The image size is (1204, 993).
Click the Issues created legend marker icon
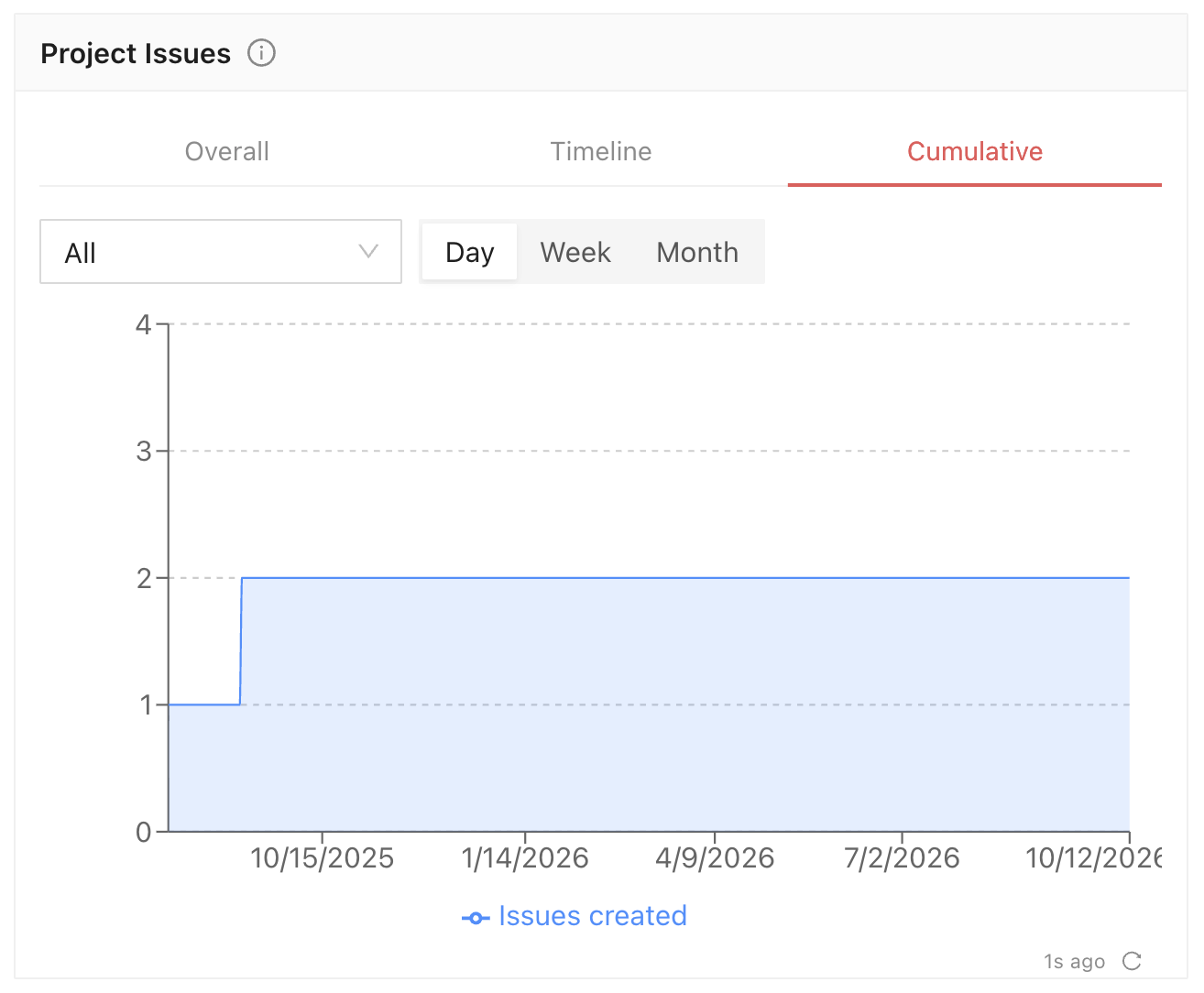pos(476,917)
